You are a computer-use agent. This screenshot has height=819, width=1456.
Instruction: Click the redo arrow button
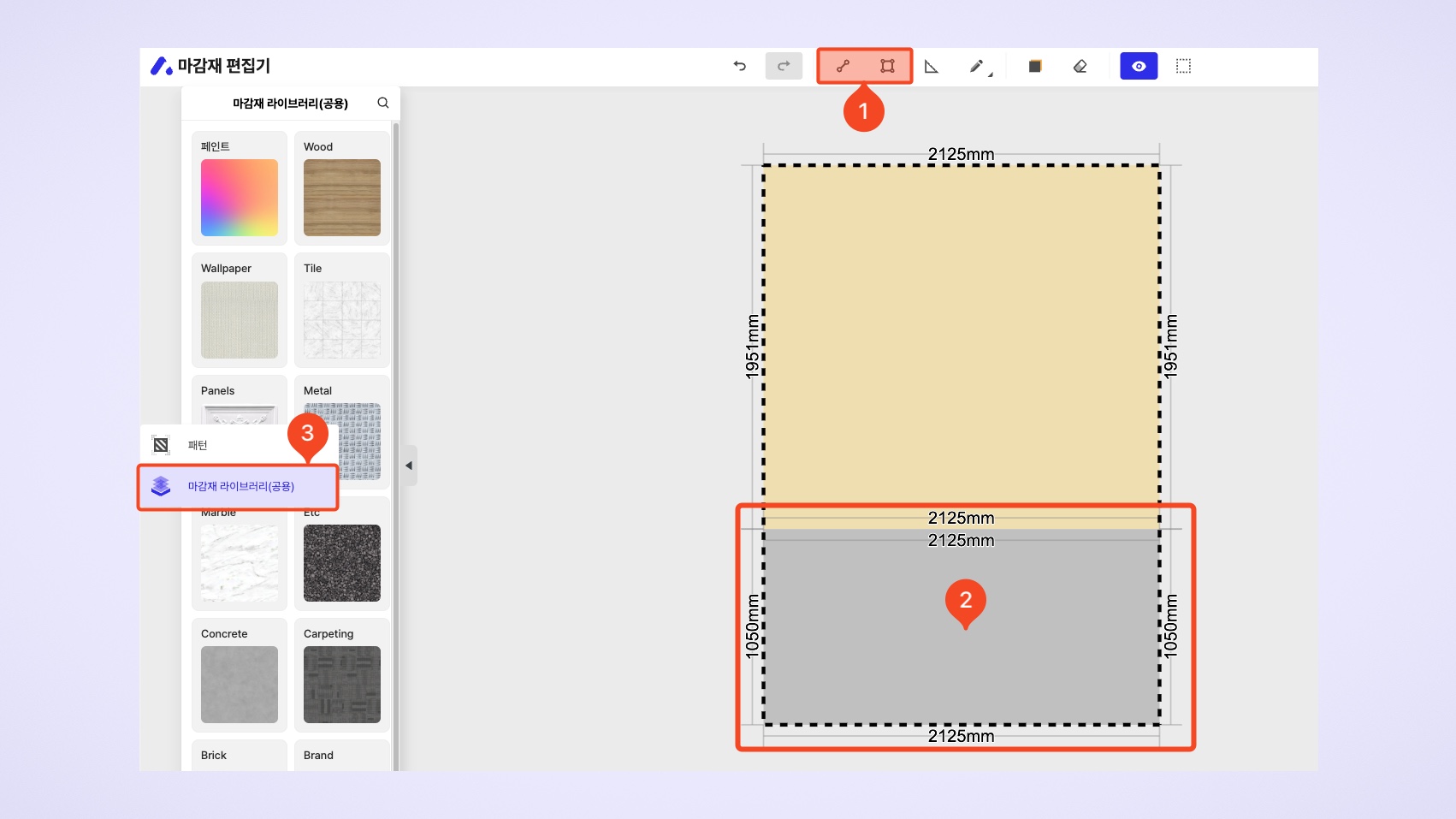[x=784, y=66]
